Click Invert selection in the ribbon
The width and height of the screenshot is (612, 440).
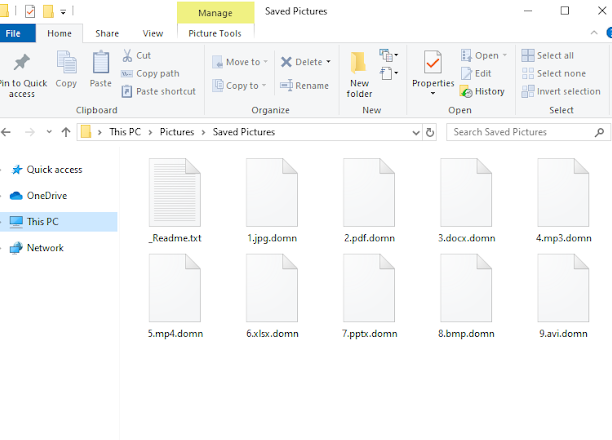[560, 91]
